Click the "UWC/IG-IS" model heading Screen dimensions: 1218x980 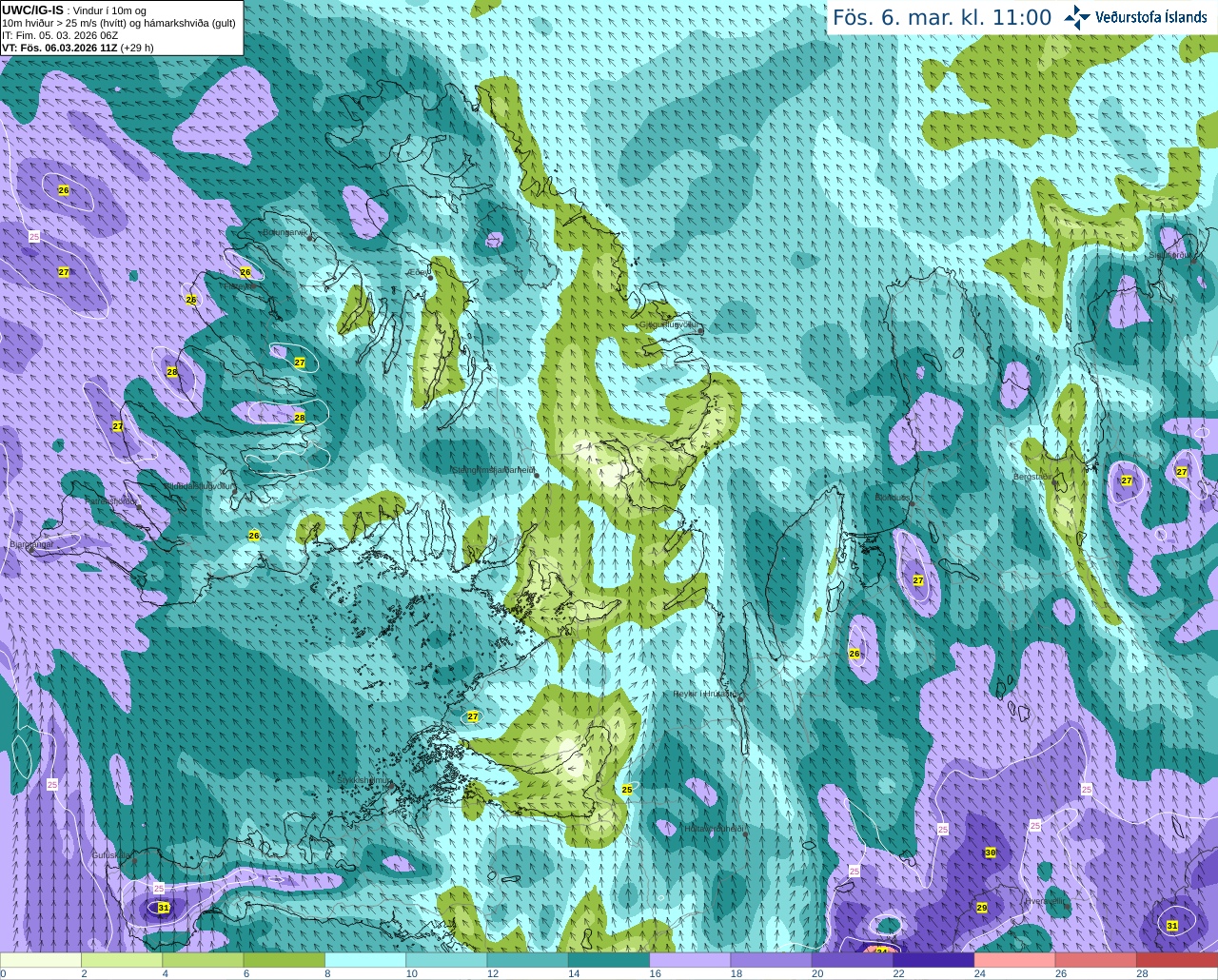click(32, 10)
